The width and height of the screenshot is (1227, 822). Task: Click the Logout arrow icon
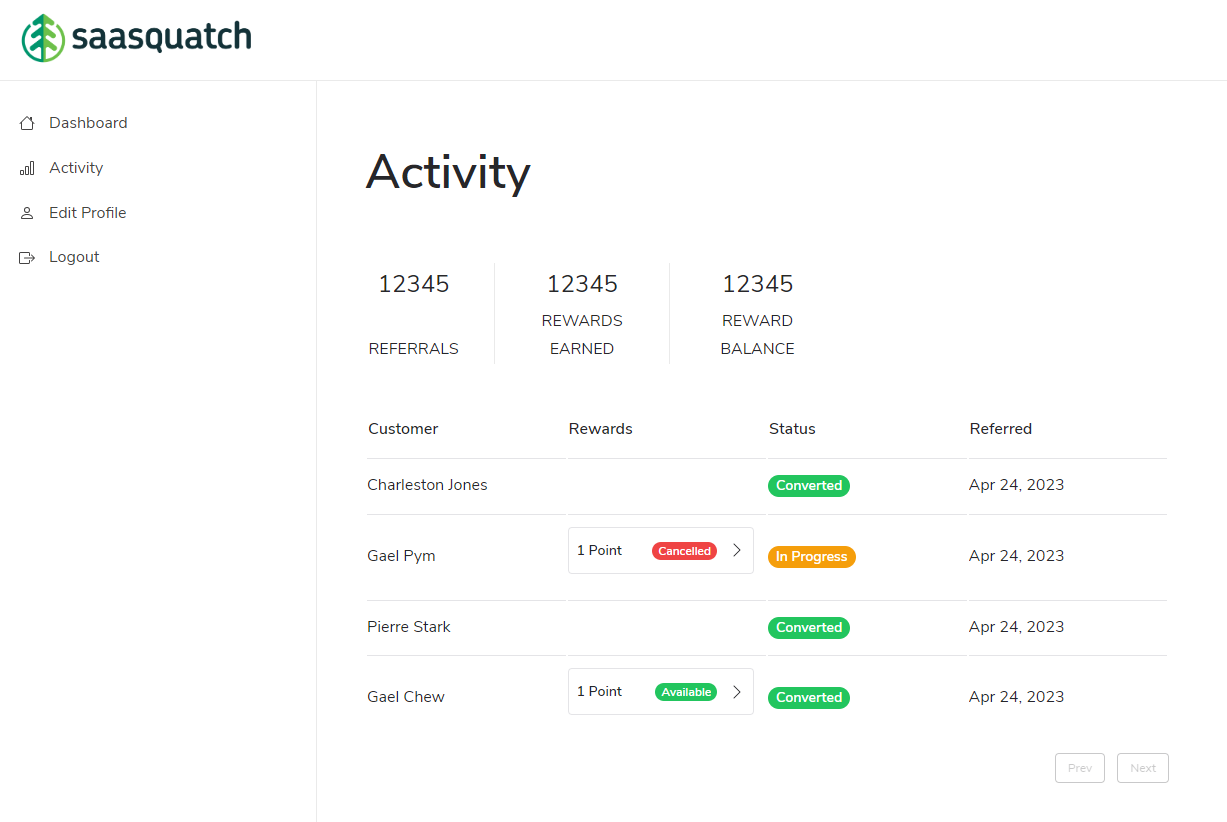click(26, 257)
